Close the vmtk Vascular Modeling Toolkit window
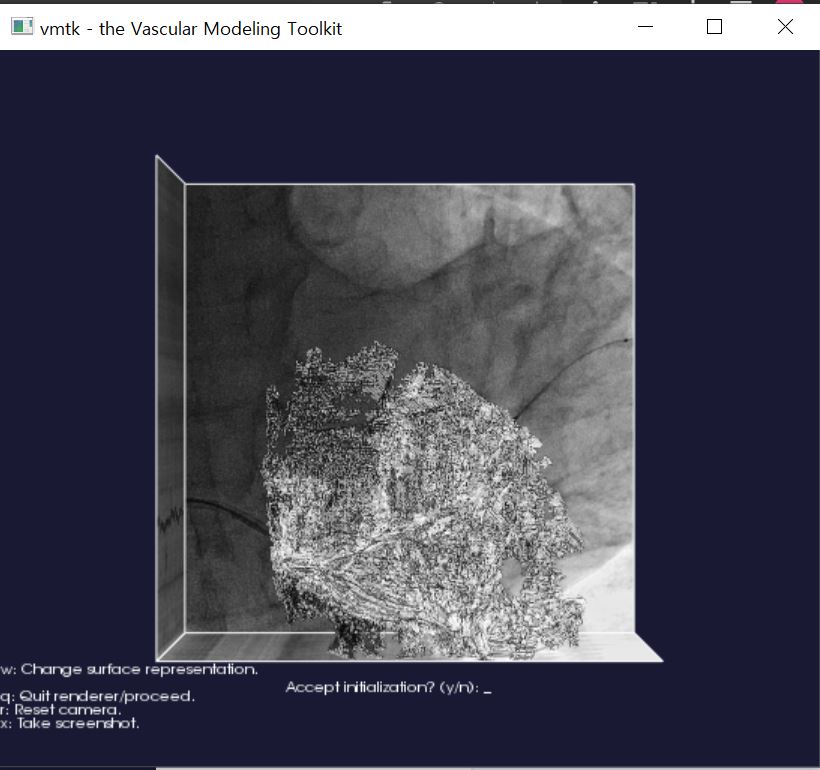 pyautogui.click(x=785, y=27)
